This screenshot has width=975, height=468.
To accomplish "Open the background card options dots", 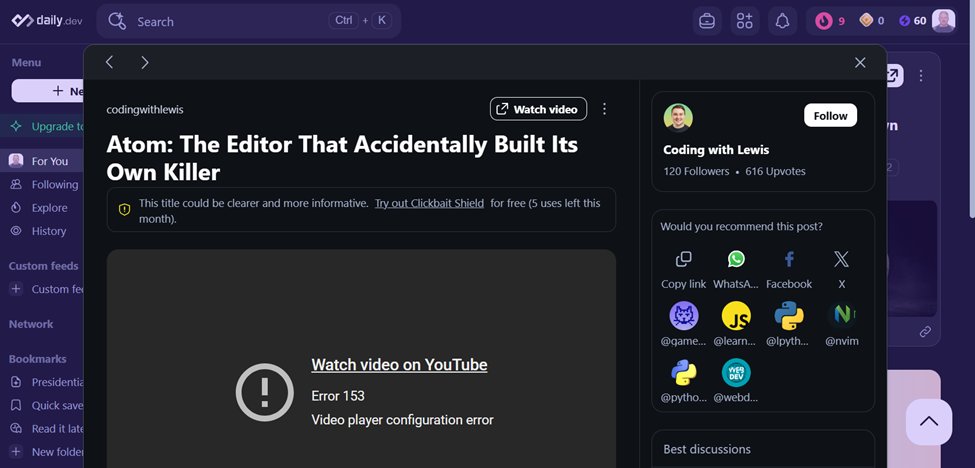I will pyautogui.click(x=921, y=76).
